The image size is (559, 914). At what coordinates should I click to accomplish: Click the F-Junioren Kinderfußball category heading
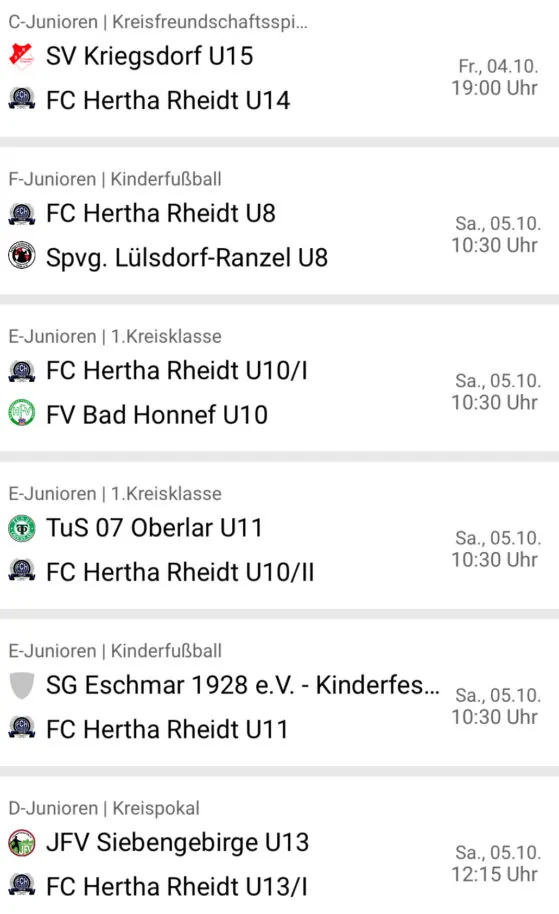115,179
